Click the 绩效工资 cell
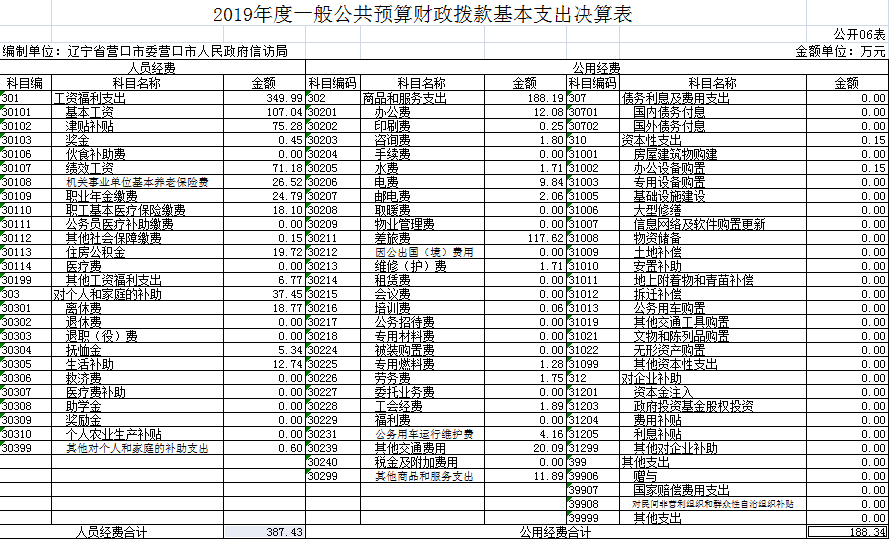The height and width of the screenshot is (539, 889). pyautogui.click(x=138, y=168)
